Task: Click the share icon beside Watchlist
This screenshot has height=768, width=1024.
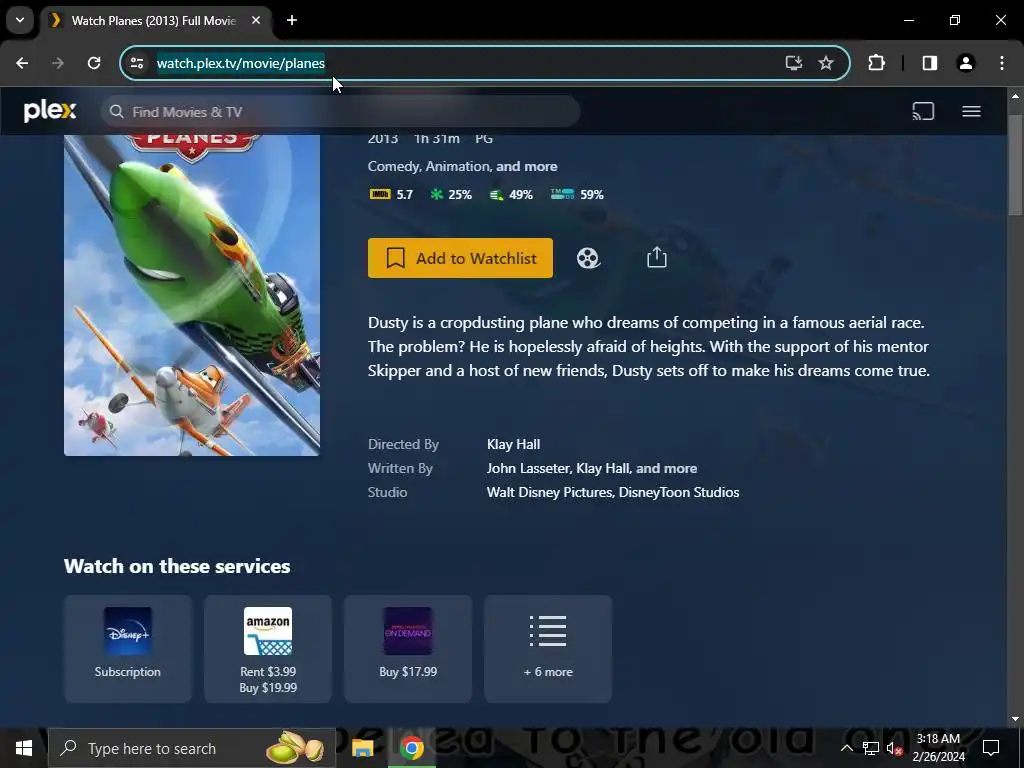Action: click(656, 257)
